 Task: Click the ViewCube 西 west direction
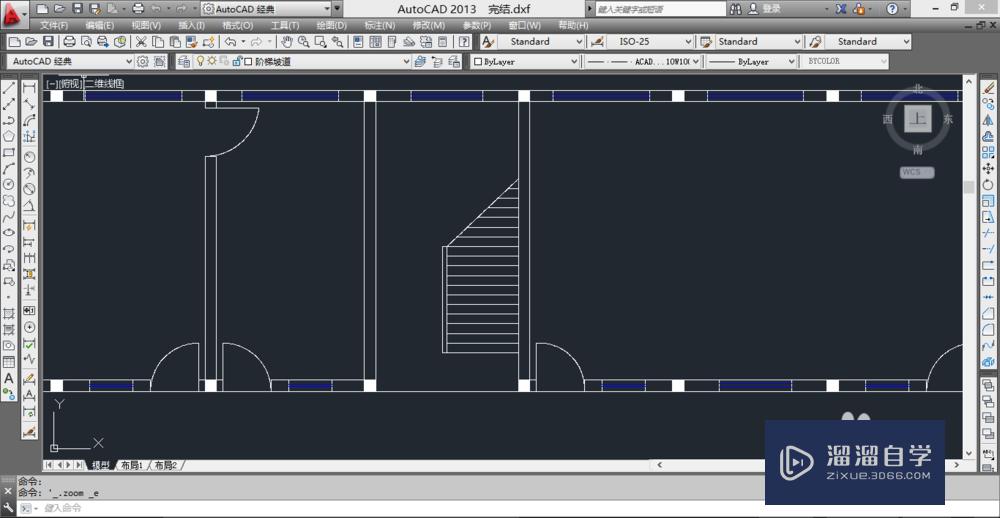click(887, 119)
